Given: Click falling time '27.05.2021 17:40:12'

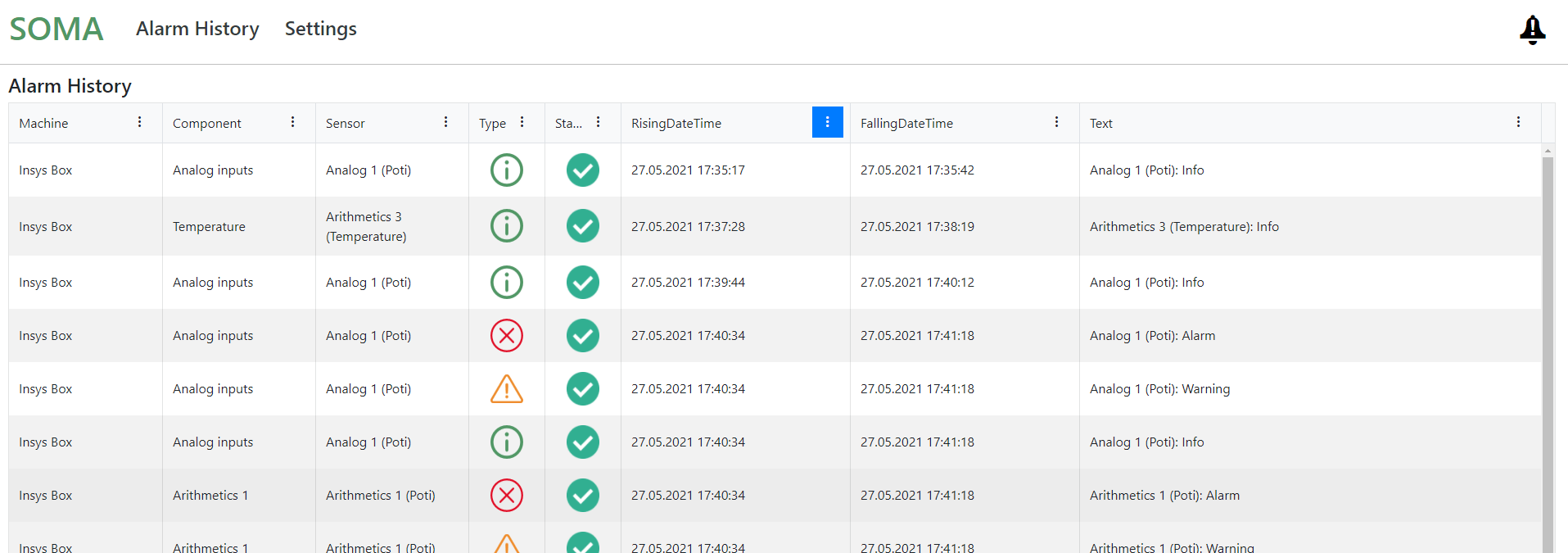Looking at the screenshot, I should 917,283.
